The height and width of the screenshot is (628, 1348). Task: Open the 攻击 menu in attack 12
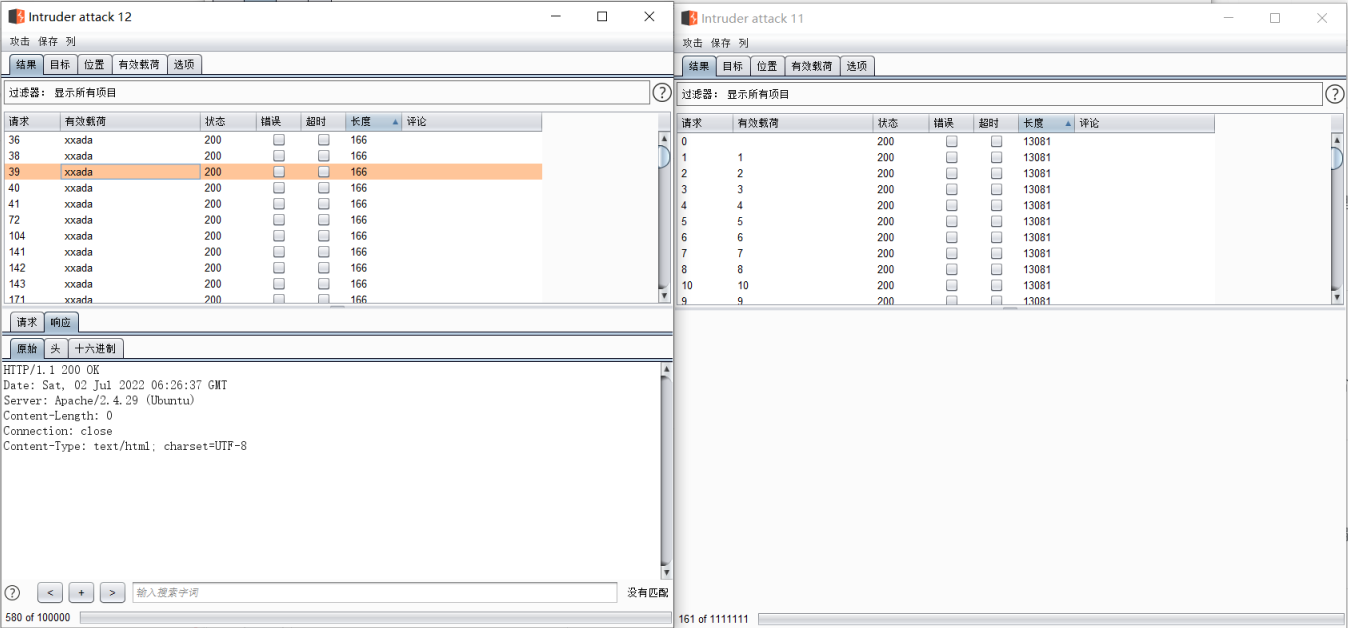click(20, 42)
